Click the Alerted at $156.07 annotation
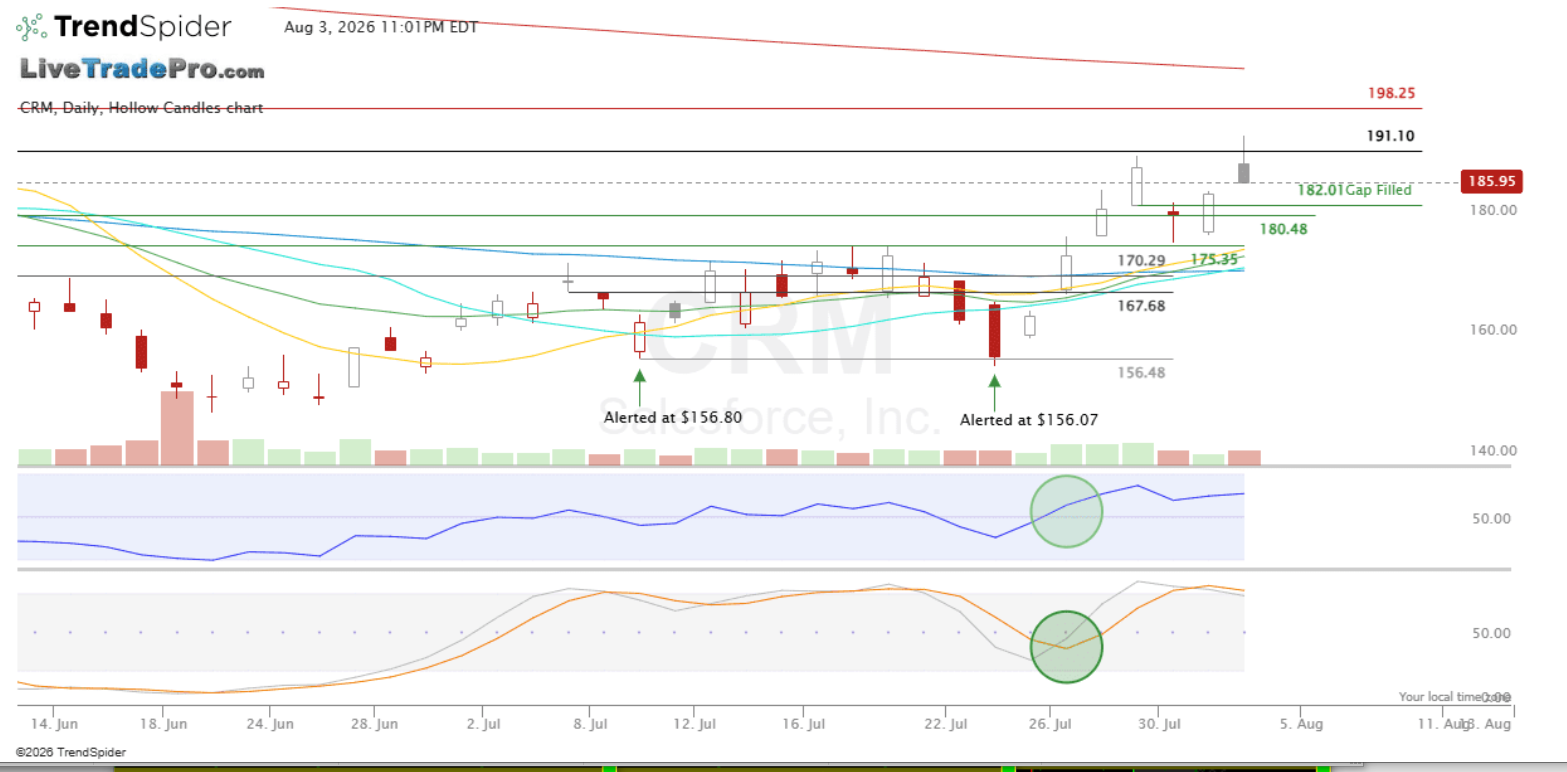Screen dimensions: 1567x772 click(x=1029, y=420)
